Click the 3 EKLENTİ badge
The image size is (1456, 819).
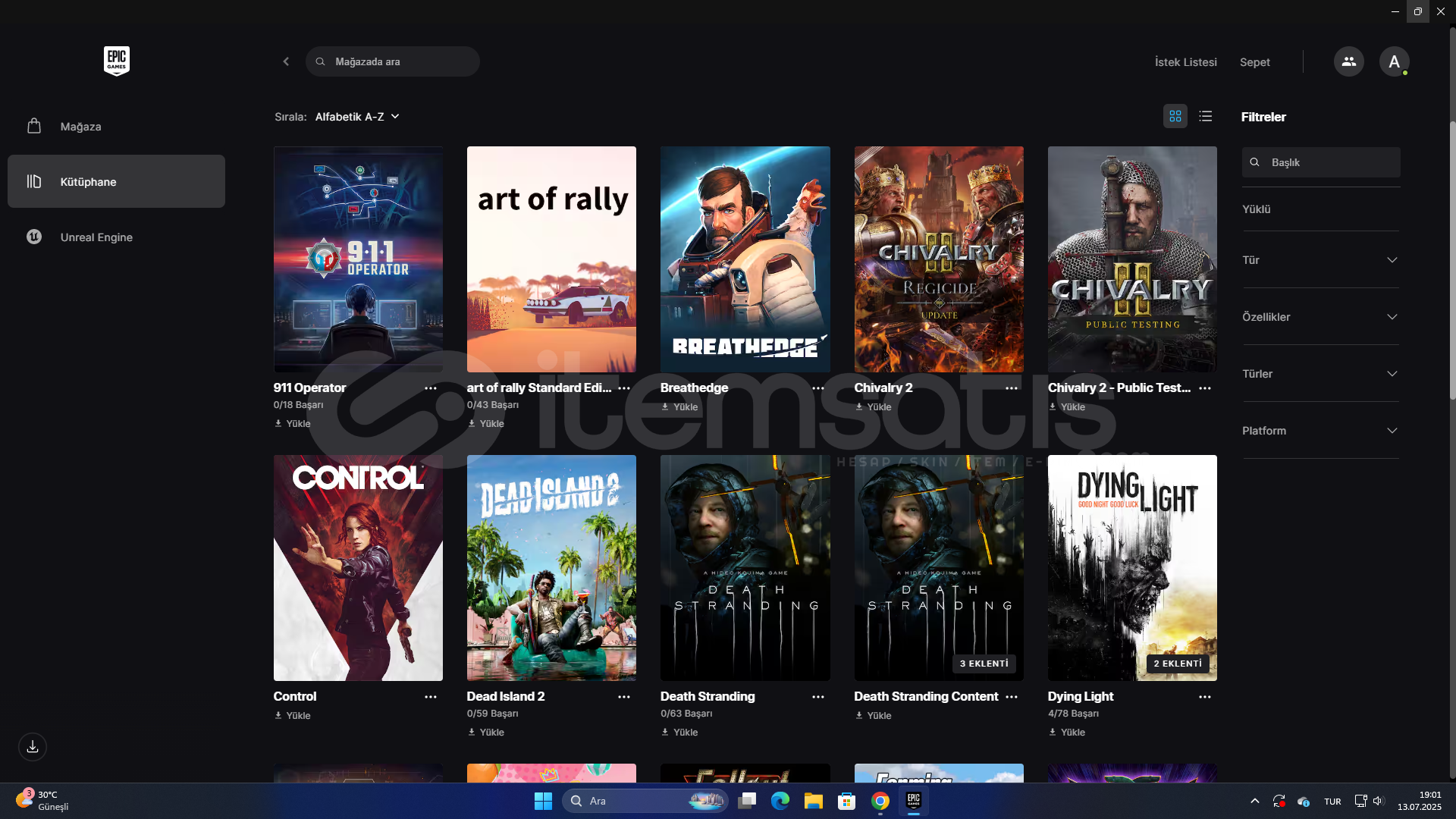(x=984, y=664)
